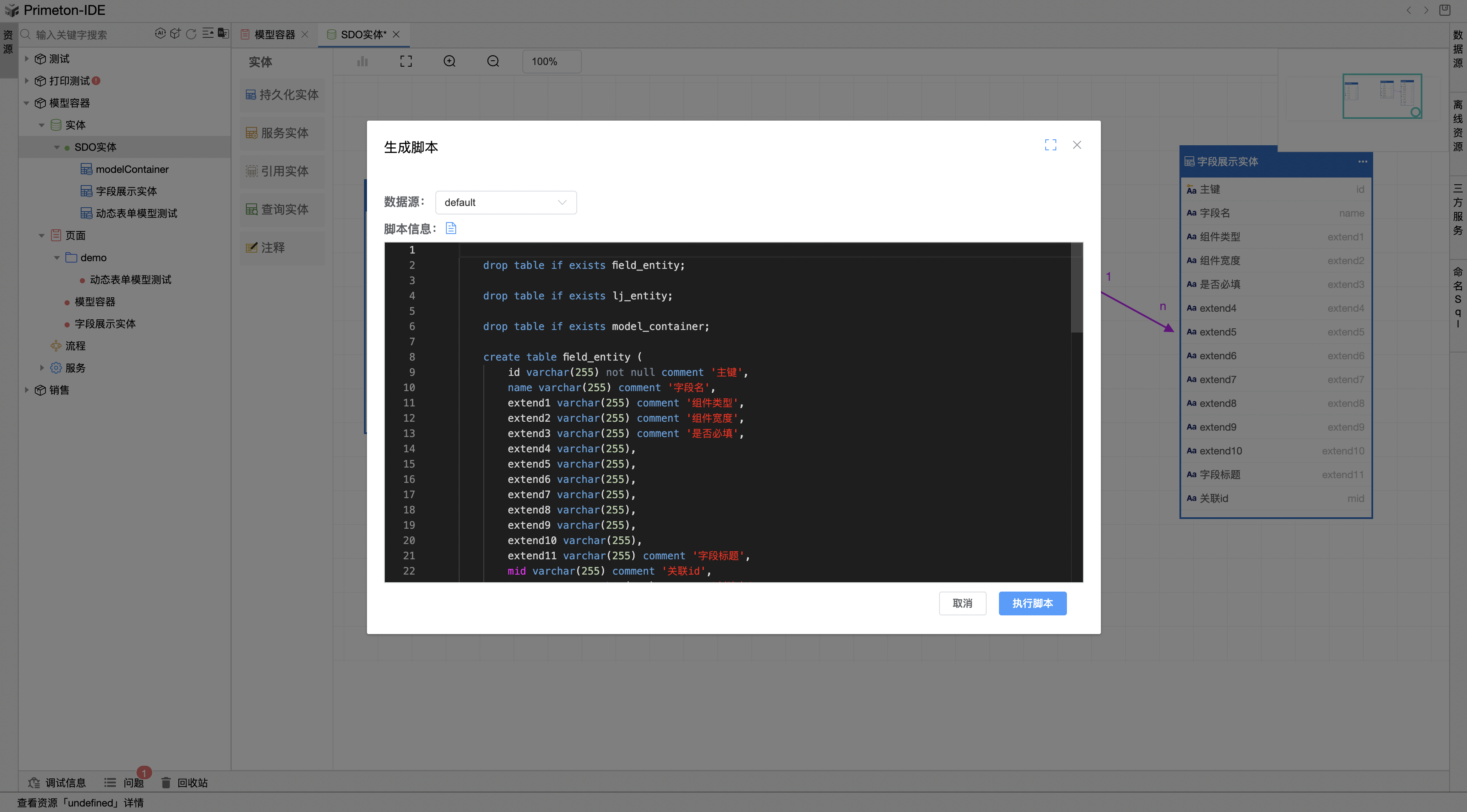The height and width of the screenshot is (812, 1467).
Task: Click the AI assistant icon in resource panel
Action: (x=160, y=34)
